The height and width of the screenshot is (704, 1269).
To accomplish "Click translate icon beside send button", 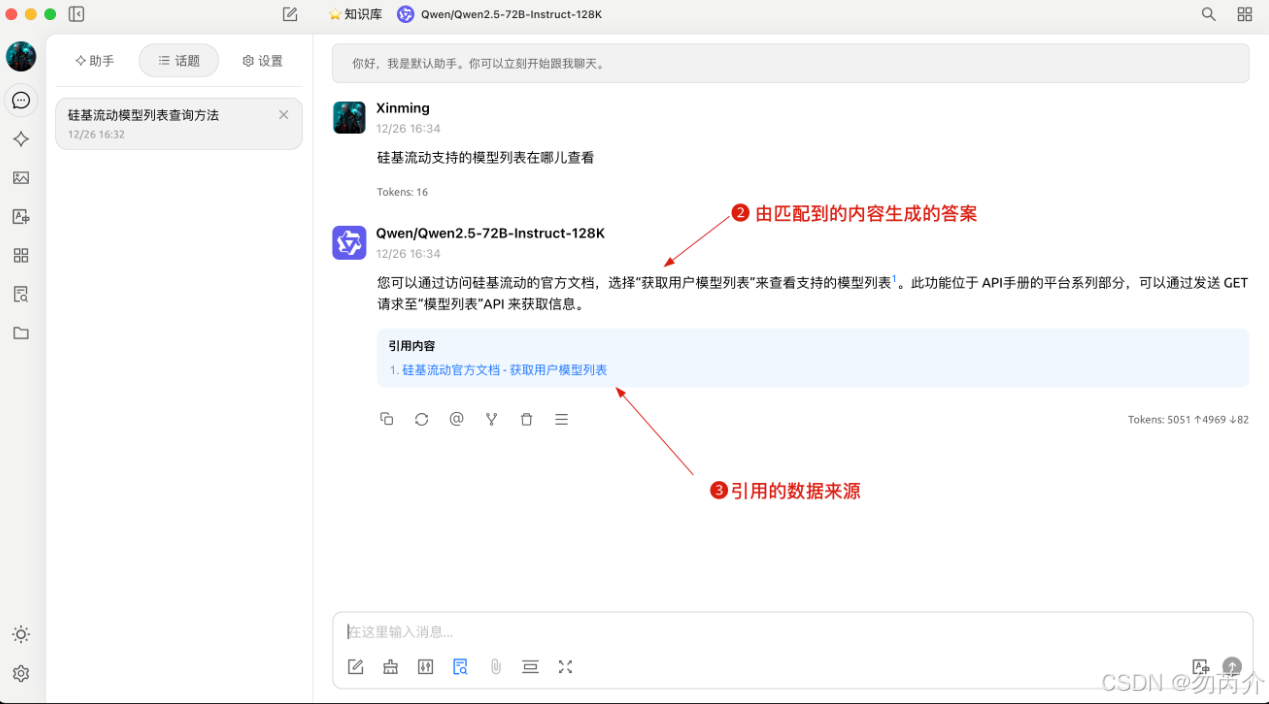I will [1201, 667].
